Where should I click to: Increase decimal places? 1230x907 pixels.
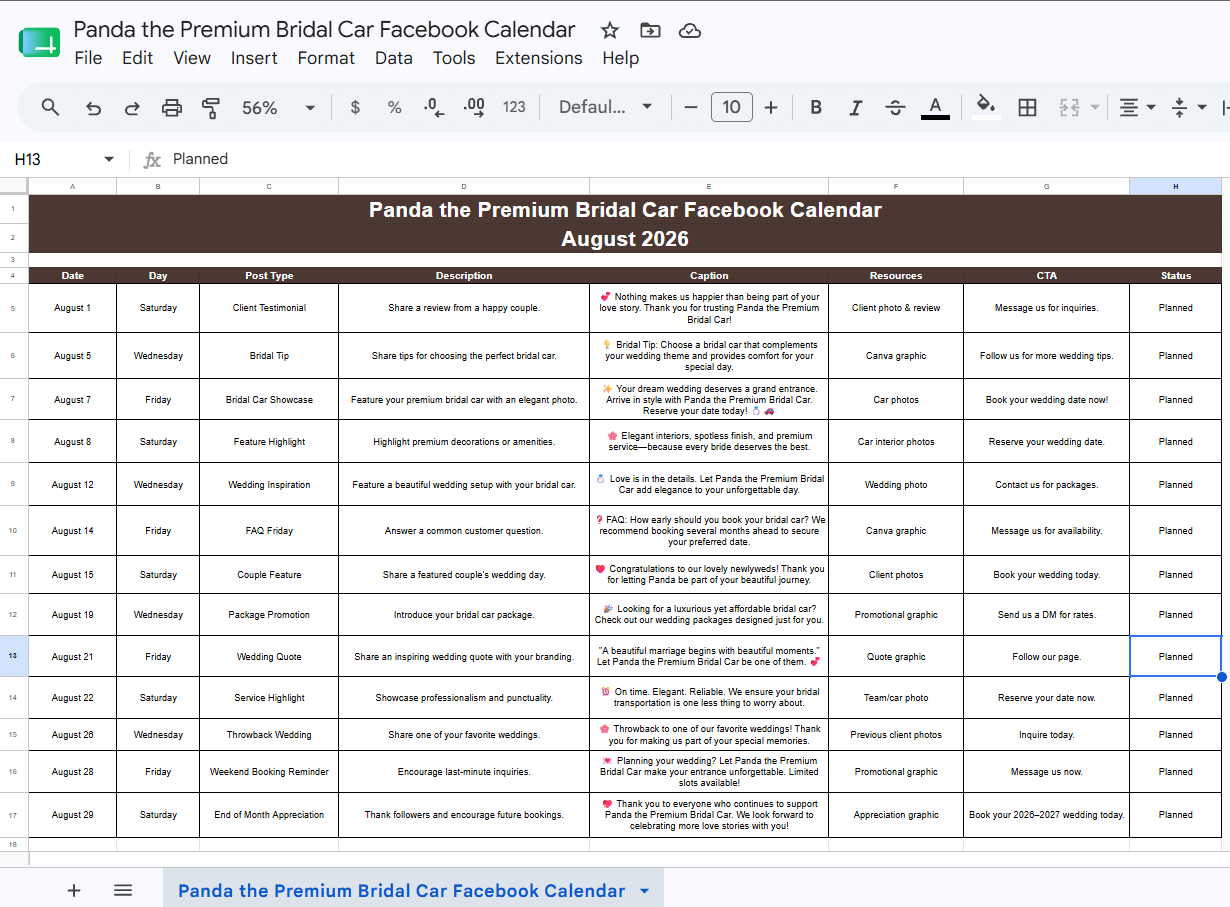(474, 107)
